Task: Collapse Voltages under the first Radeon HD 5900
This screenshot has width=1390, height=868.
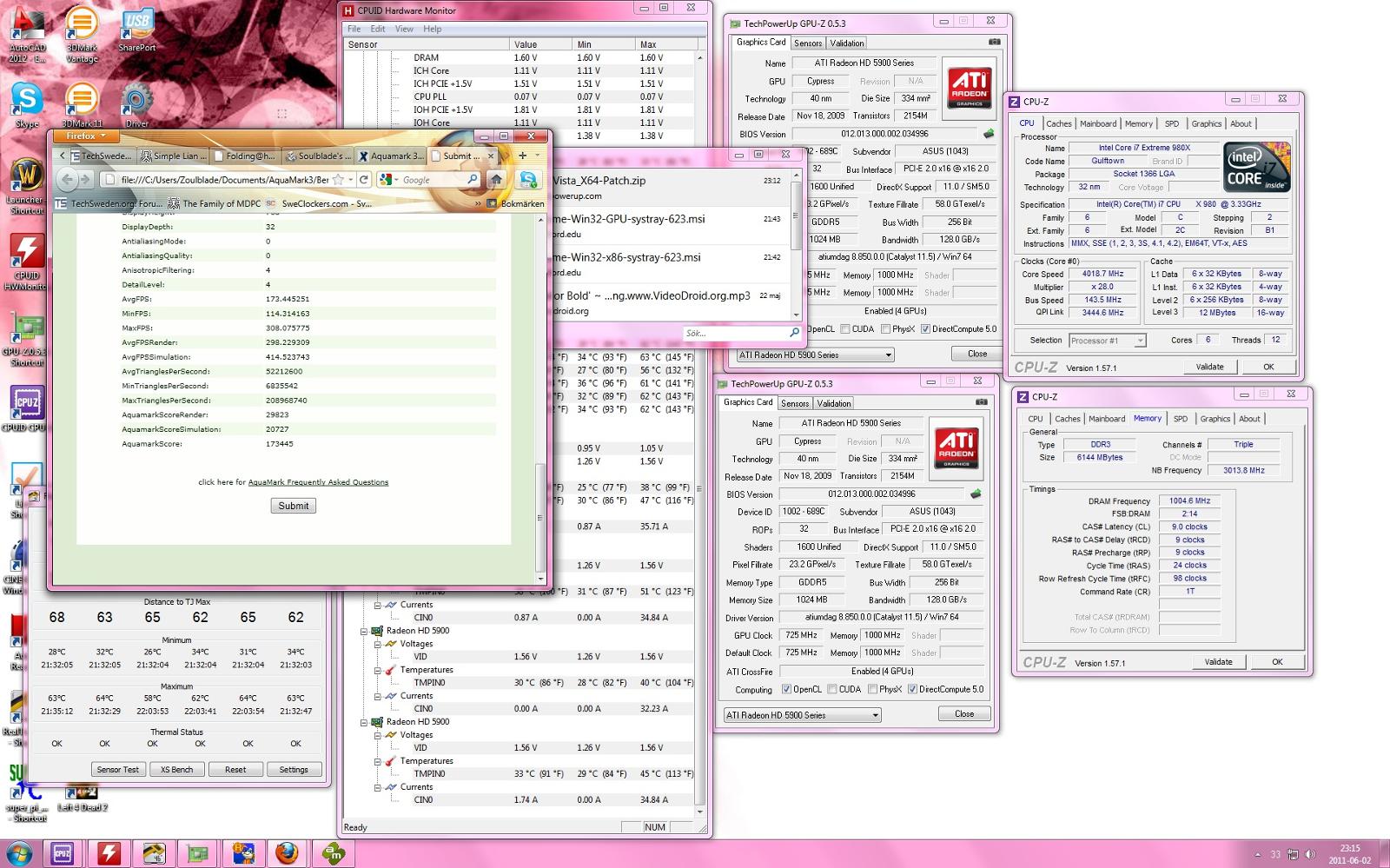Action: (378, 644)
